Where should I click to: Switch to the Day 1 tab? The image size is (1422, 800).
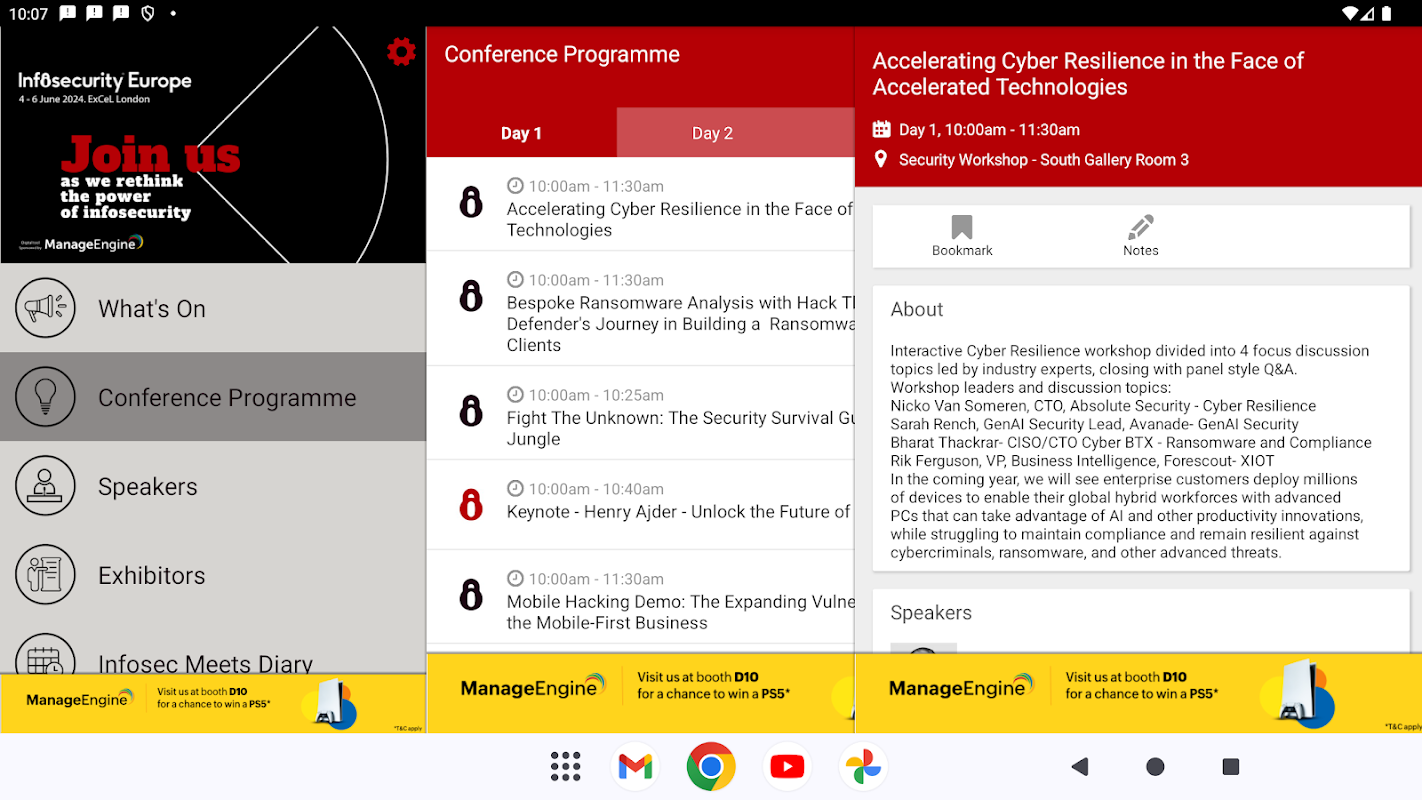tap(521, 133)
